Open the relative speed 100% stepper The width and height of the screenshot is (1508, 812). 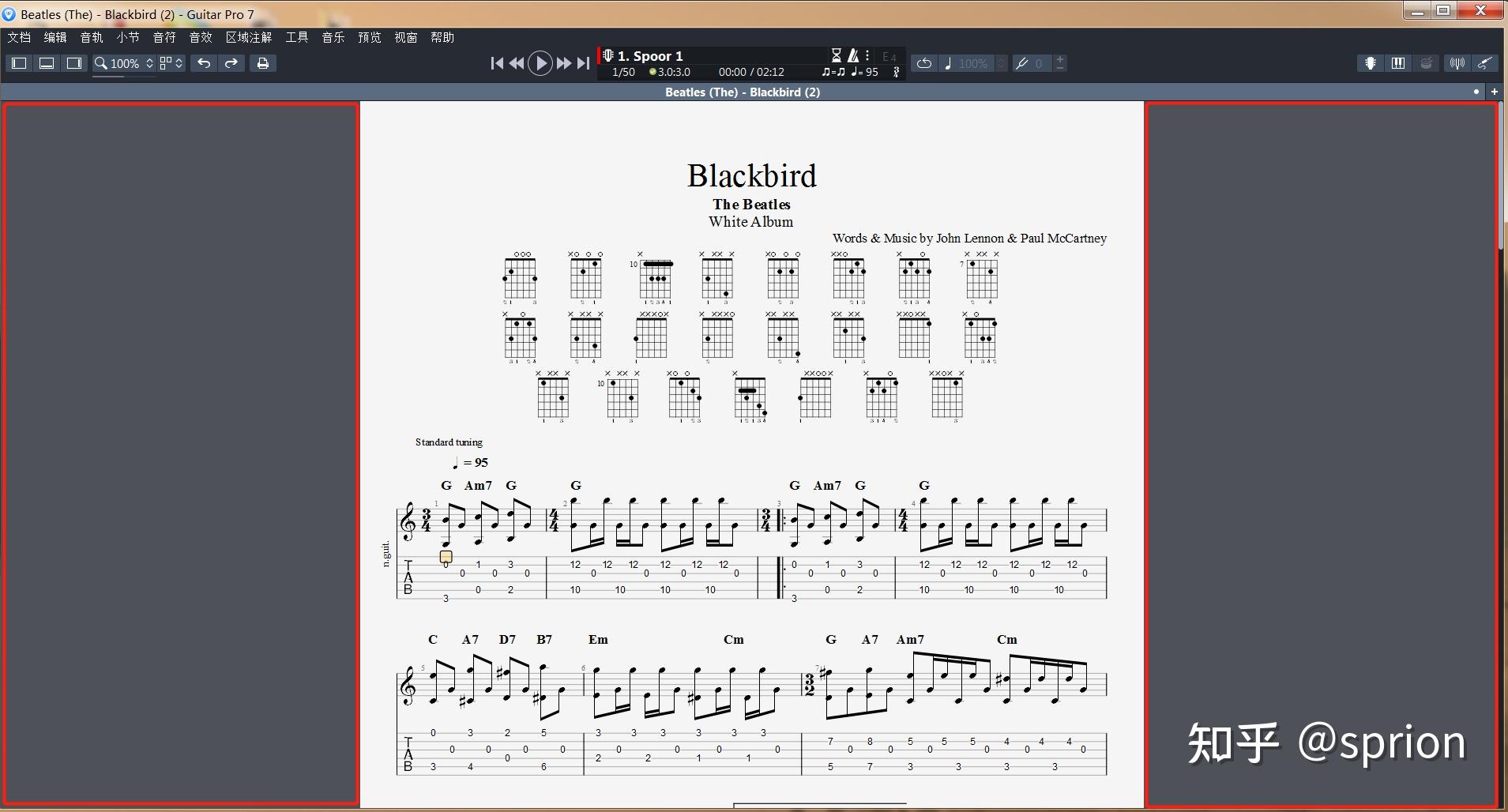(1002, 63)
